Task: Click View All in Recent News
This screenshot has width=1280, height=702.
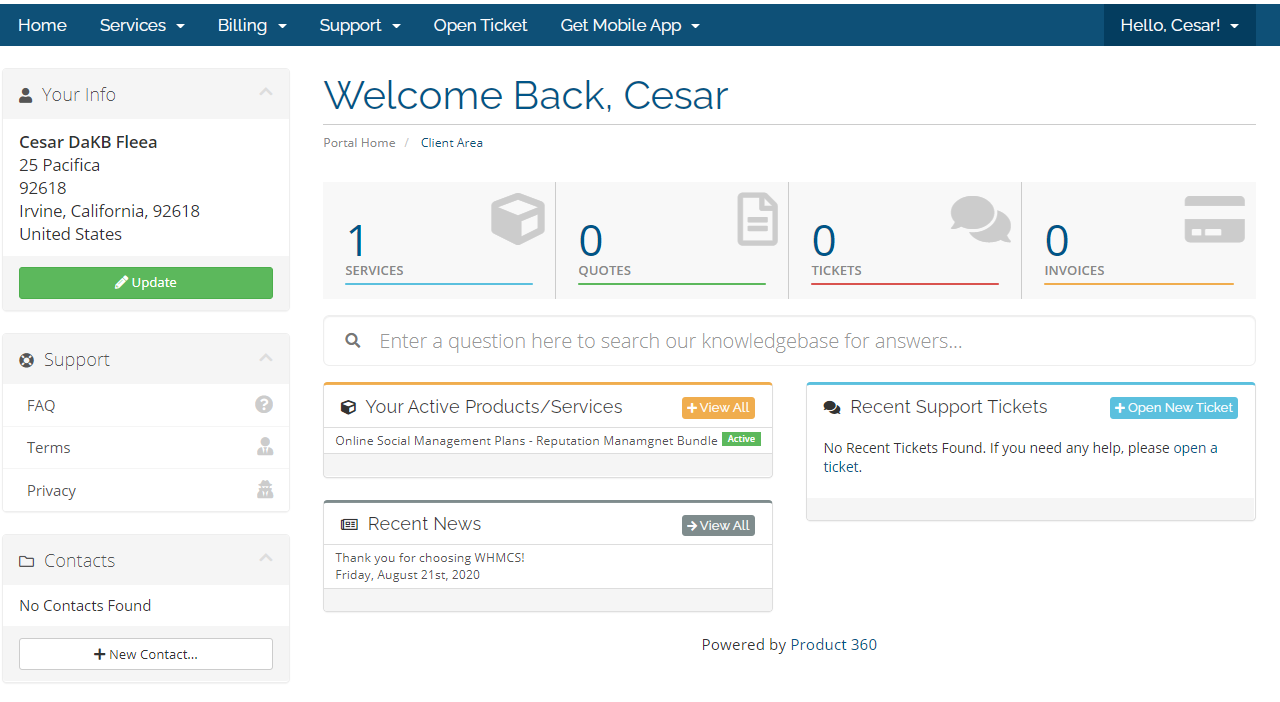Action: pyautogui.click(x=718, y=526)
